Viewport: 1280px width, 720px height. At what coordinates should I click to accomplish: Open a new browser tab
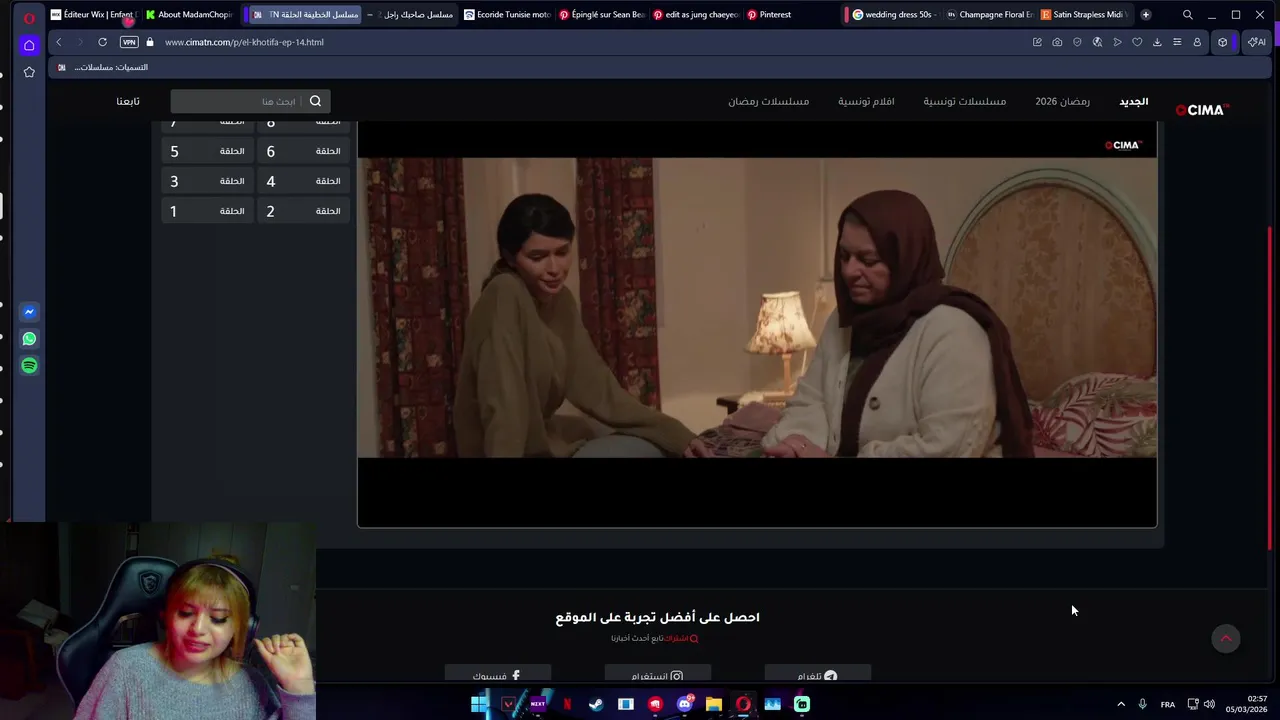pyautogui.click(x=1145, y=15)
